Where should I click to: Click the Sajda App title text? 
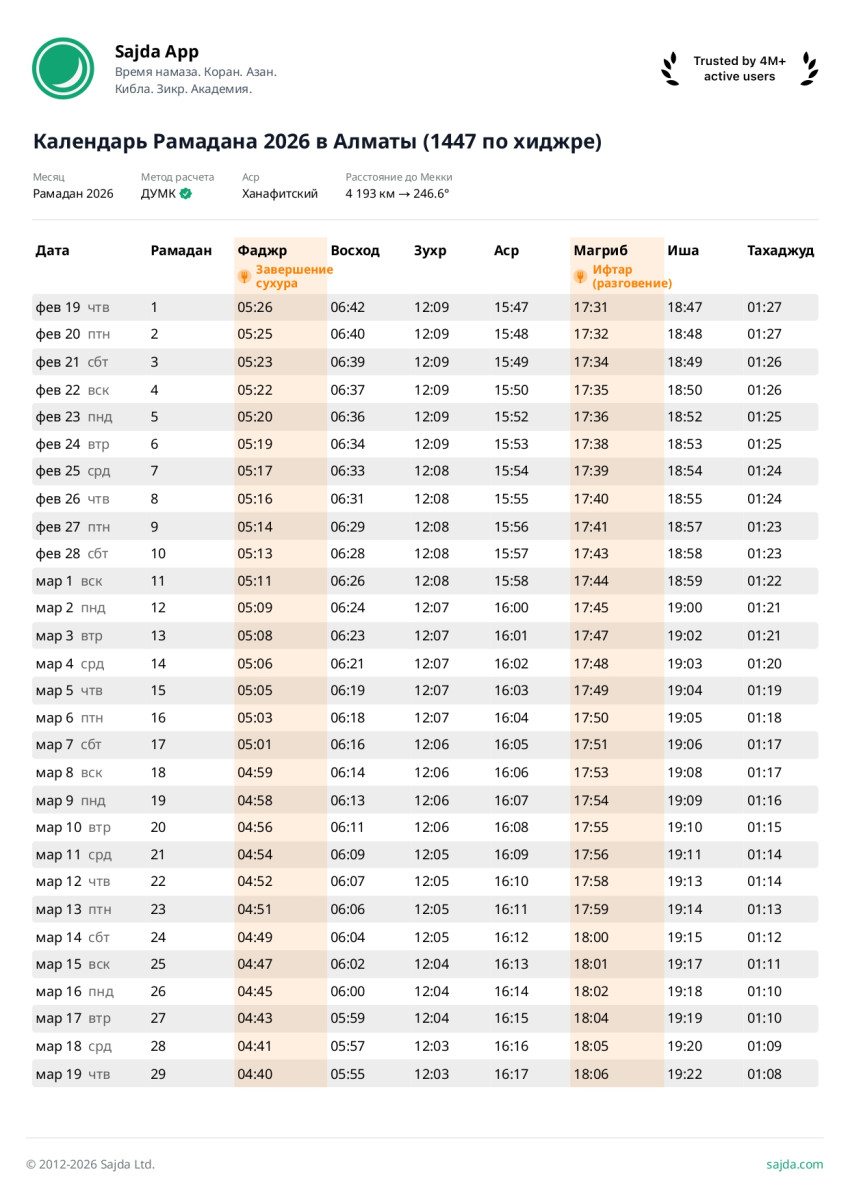[157, 51]
